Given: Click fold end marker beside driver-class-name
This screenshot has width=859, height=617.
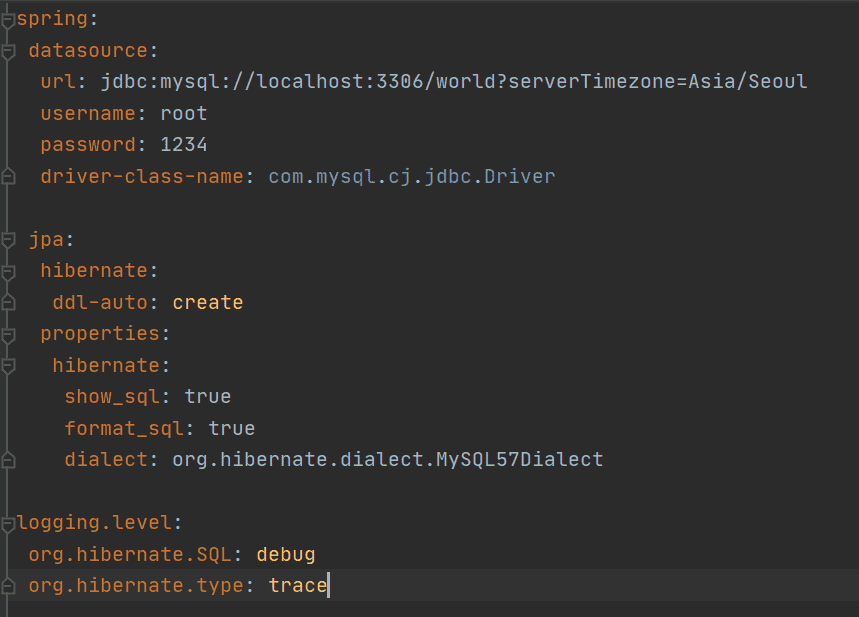Looking at the screenshot, I should point(8,177).
